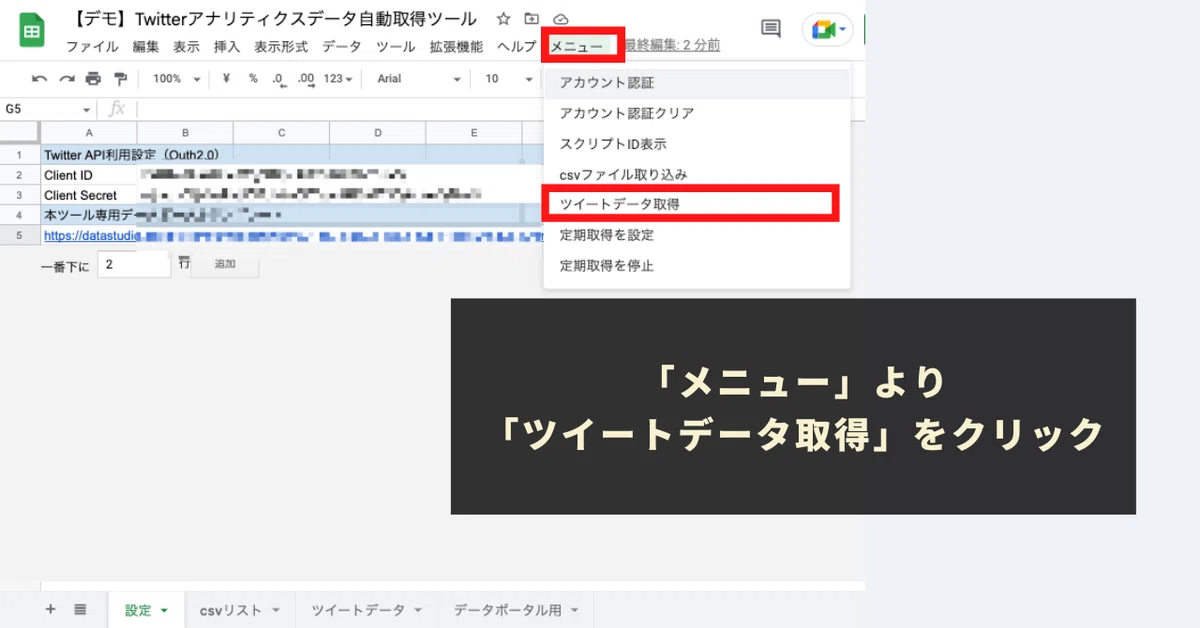1200x628 pixels.
Task: Choose スクリプトID表示 menu item
Action: coord(697,144)
